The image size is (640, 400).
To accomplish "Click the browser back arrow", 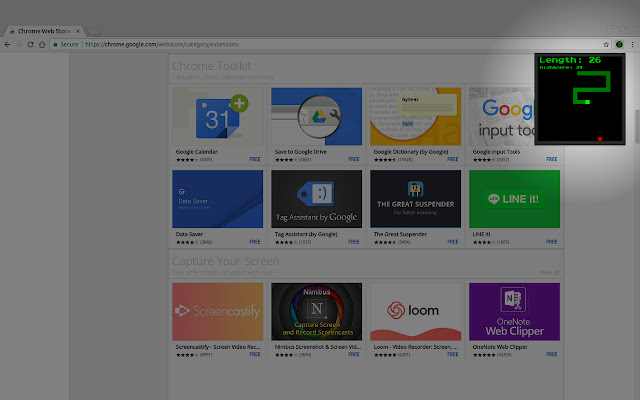I will tap(7, 44).
